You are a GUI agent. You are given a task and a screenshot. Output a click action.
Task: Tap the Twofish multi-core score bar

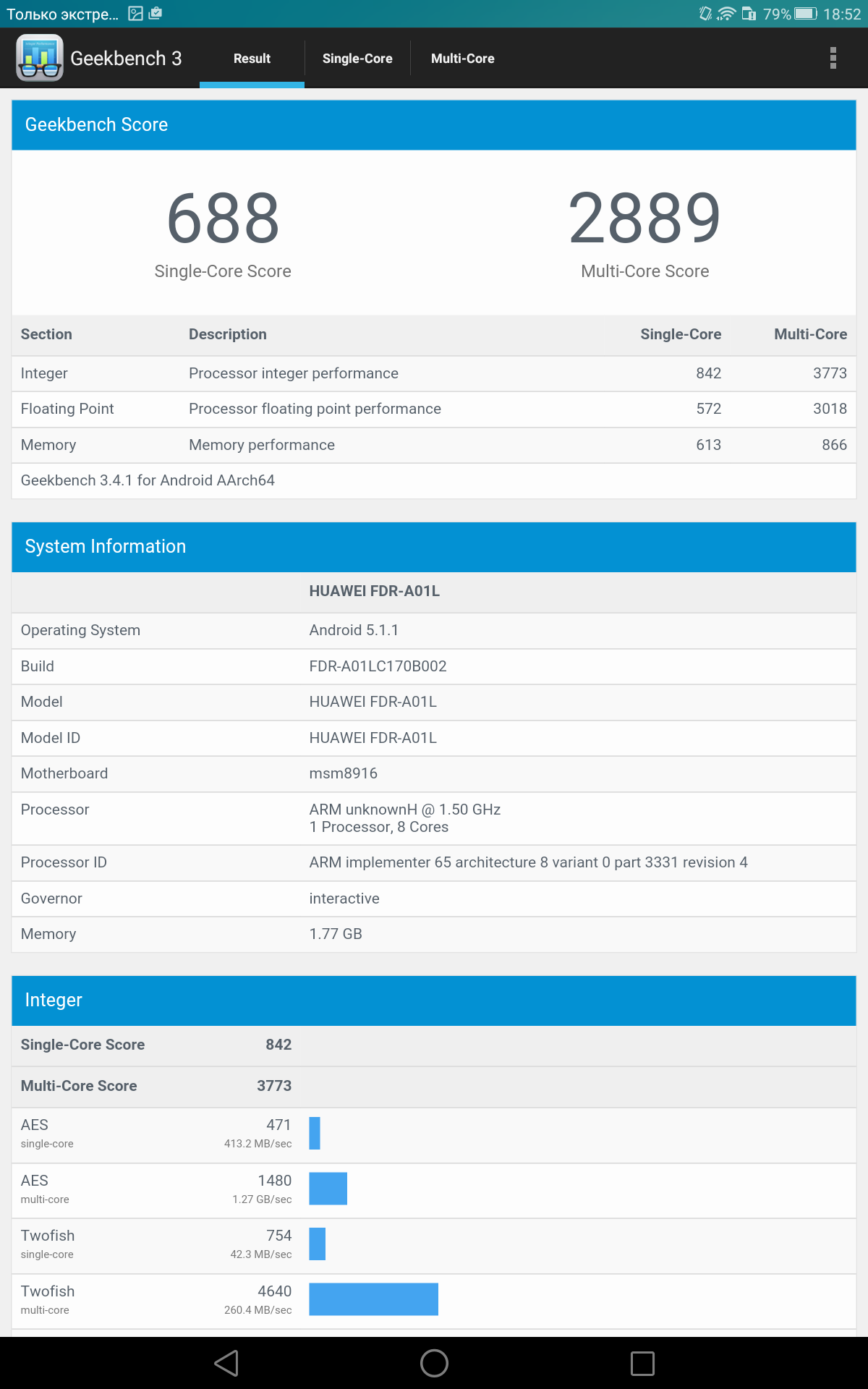pyautogui.click(x=373, y=1299)
